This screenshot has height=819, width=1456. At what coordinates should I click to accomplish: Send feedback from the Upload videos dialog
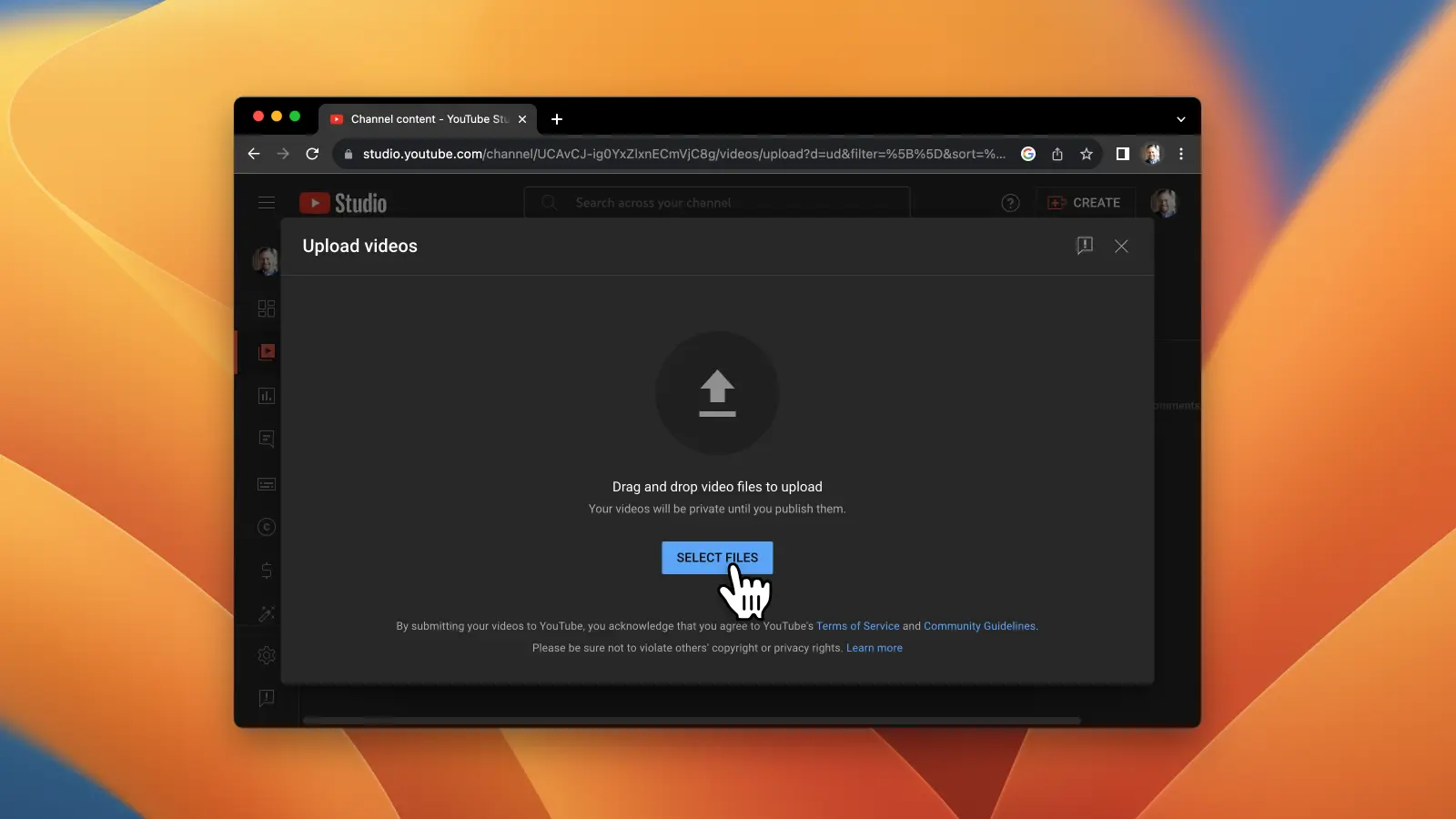click(1085, 246)
